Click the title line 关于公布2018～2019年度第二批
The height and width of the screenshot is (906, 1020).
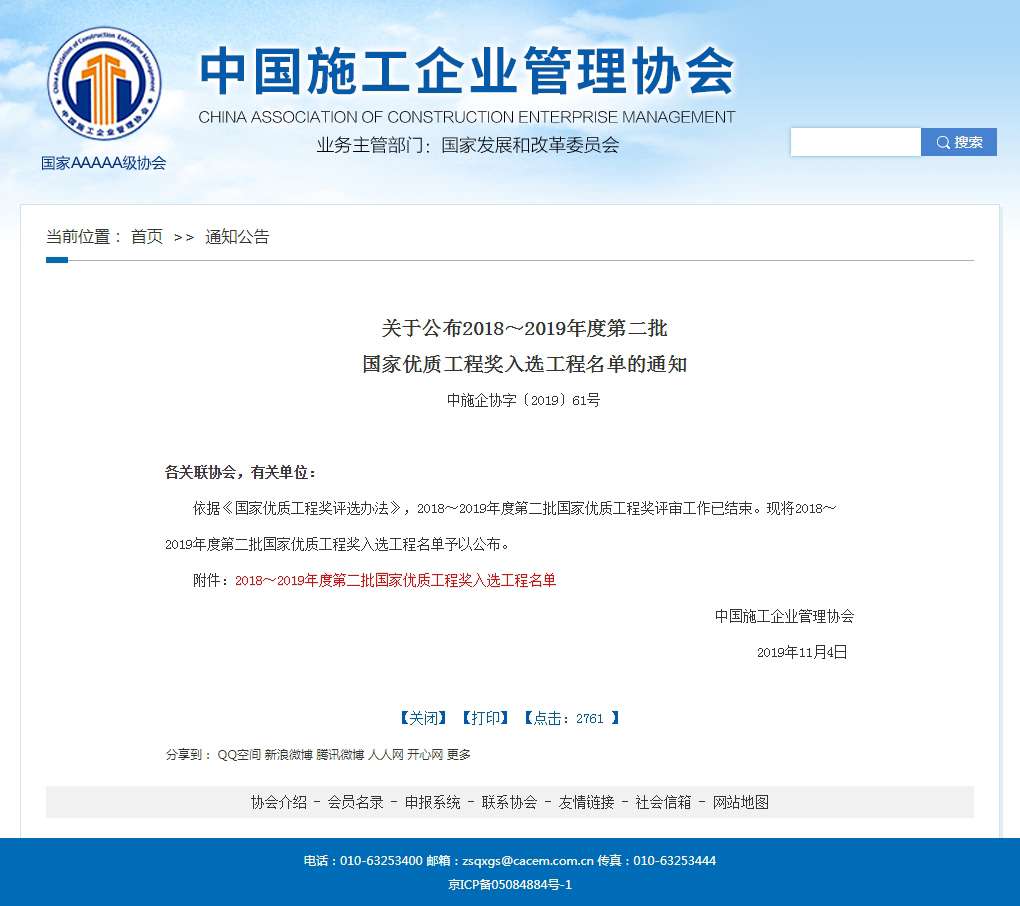pos(524,328)
